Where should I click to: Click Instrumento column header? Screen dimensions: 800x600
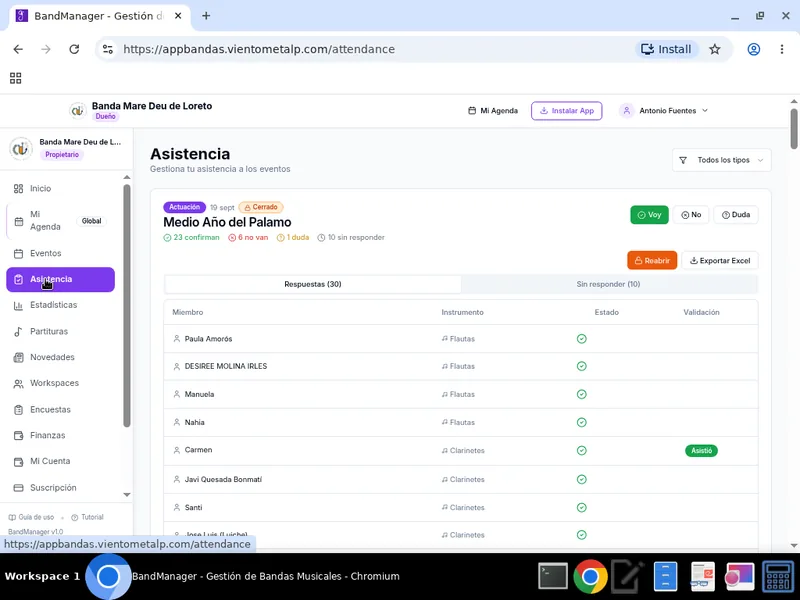click(462, 312)
